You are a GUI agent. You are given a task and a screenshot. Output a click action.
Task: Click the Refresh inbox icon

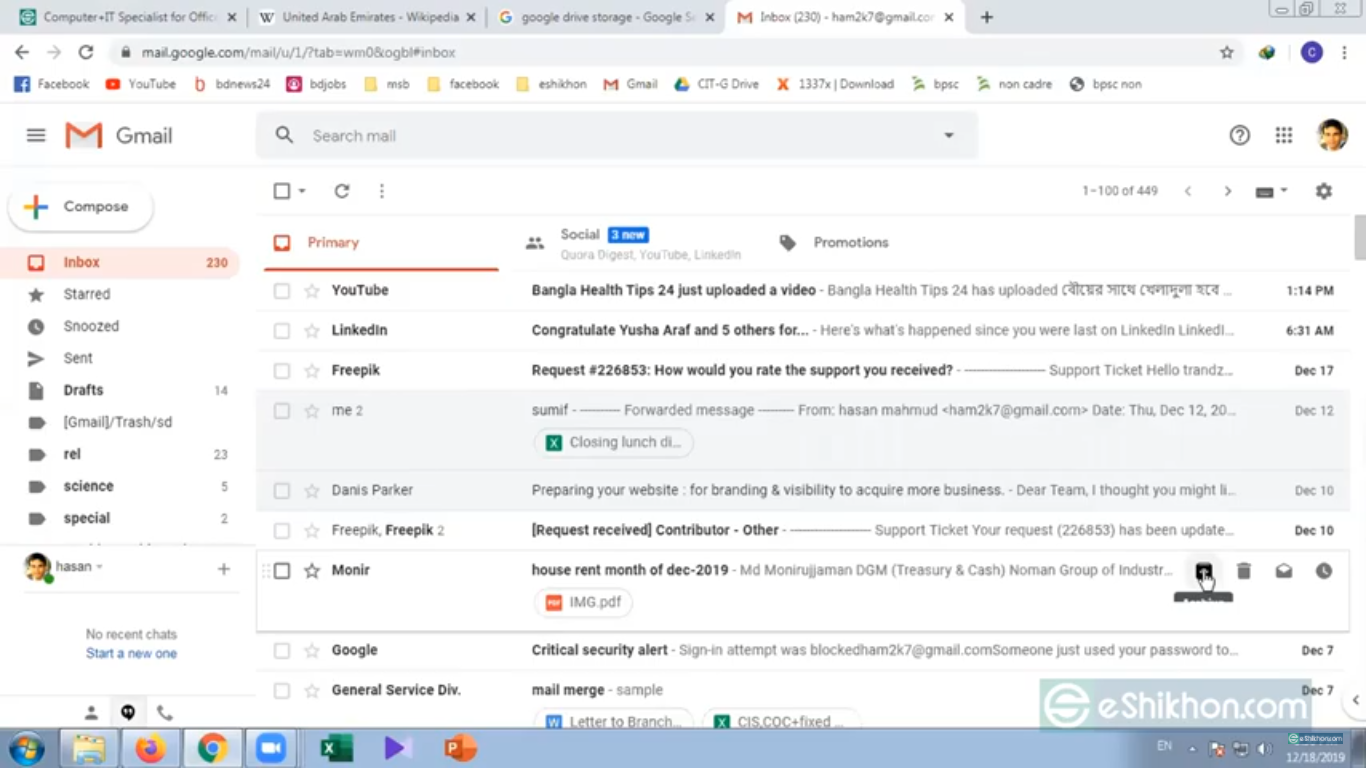point(342,191)
